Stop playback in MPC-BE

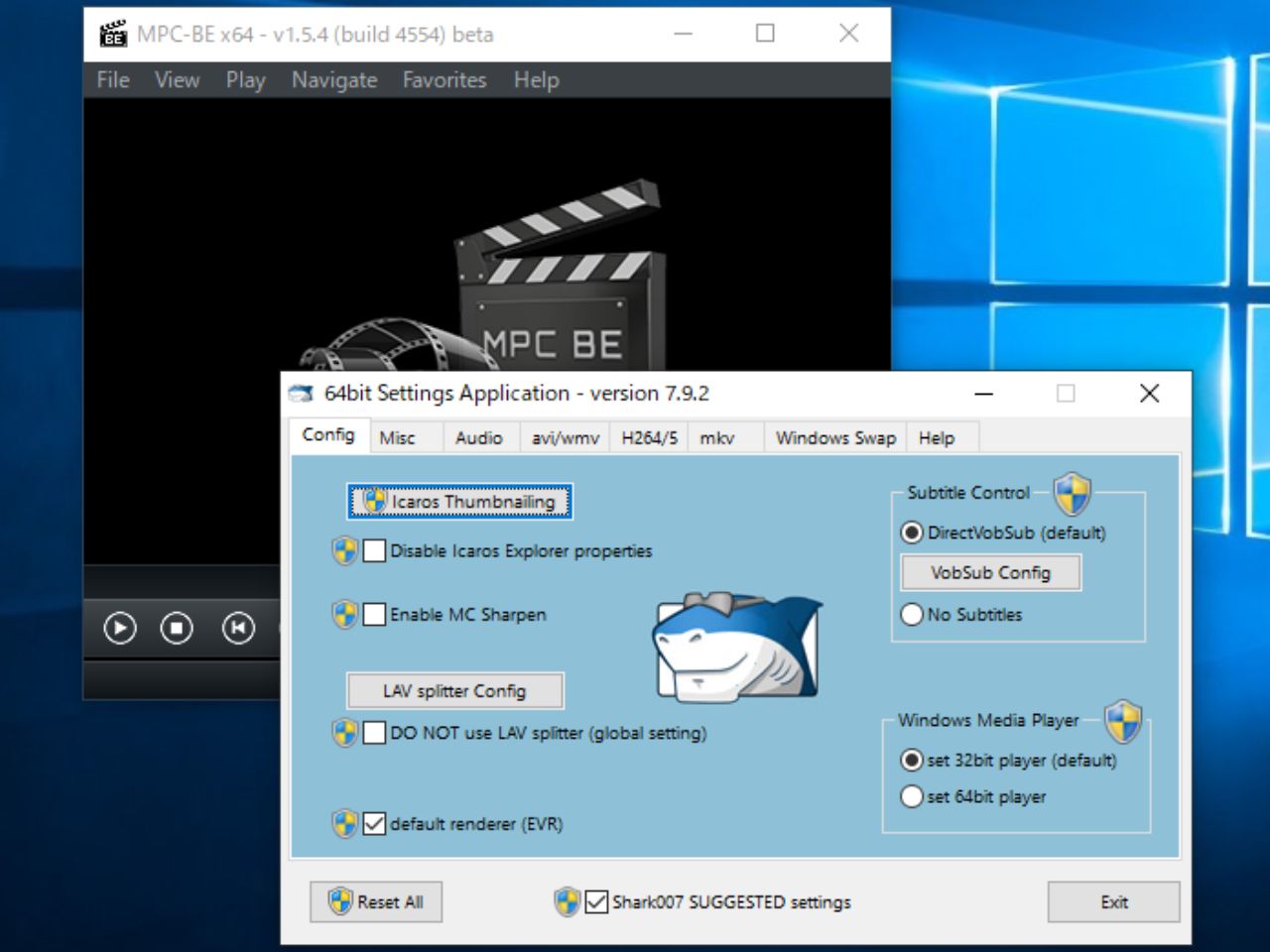point(177,628)
